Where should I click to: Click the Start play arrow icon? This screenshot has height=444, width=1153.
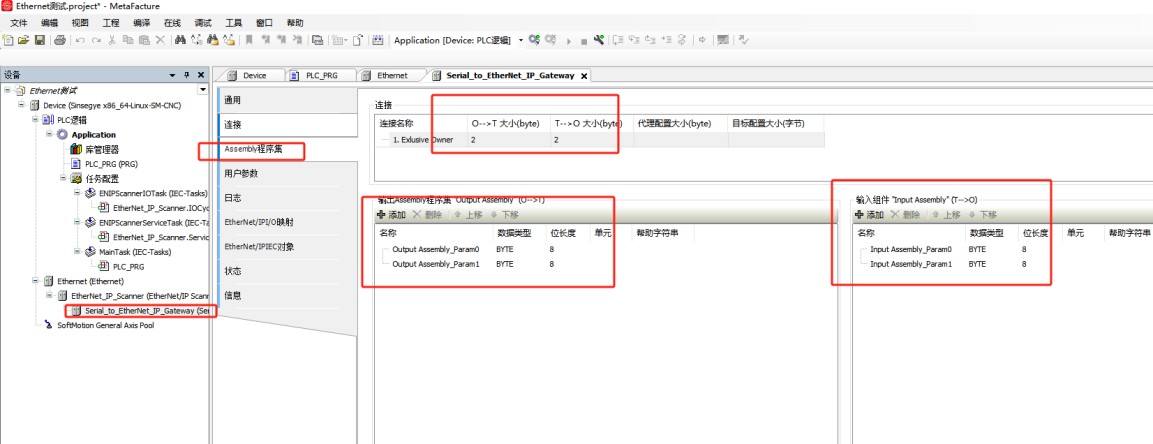tap(569, 40)
